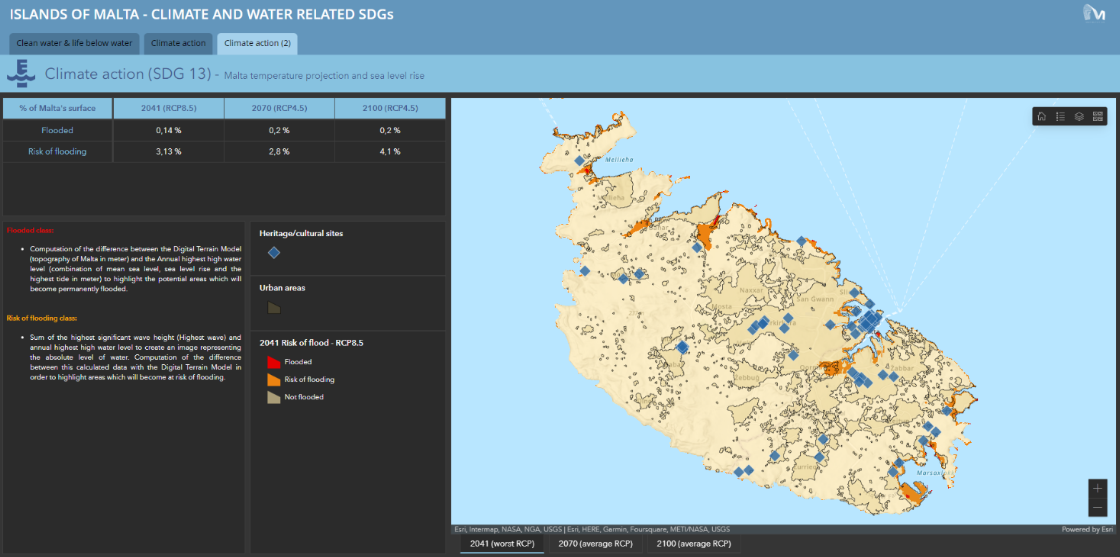Viewport: 1120px width, 557px height.
Task: Click the 2070 (RCP4.5) column header
Action: click(279, 109)
